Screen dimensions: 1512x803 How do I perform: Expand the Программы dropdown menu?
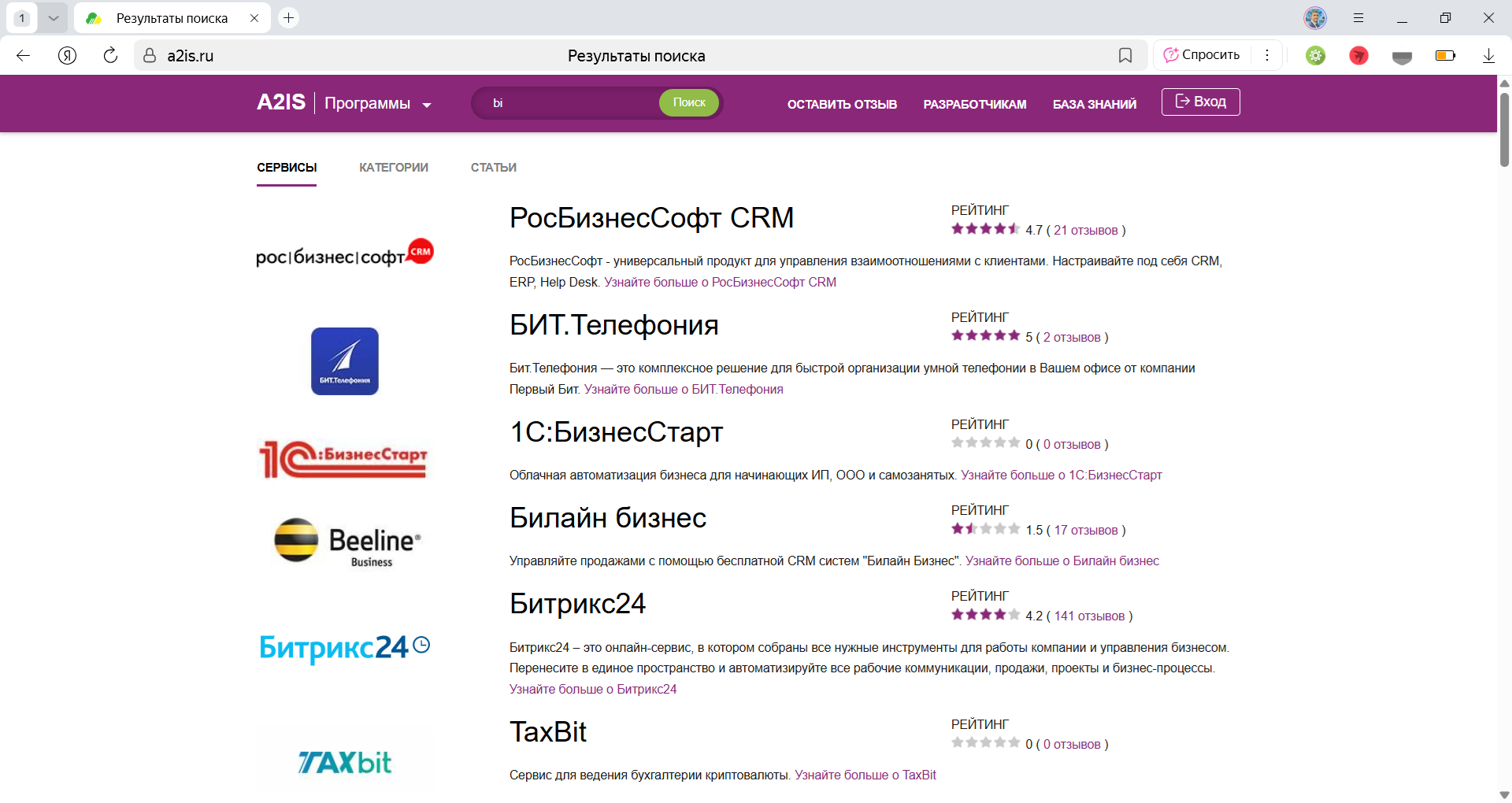click(x=378, y=104)
